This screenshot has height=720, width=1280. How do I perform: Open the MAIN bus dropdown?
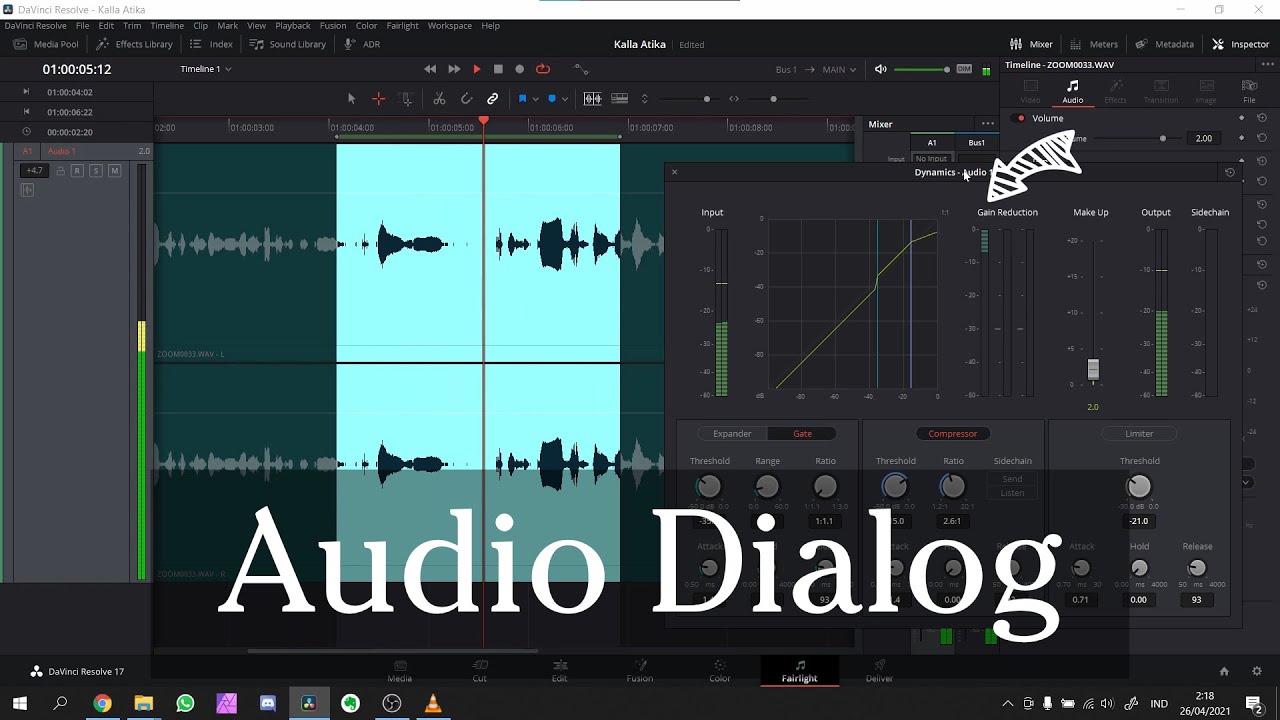(839, 69)
